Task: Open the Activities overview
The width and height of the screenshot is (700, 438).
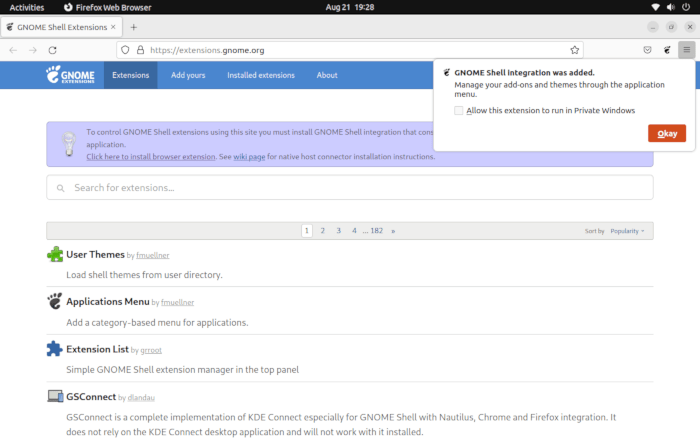Action: point(27,7)
